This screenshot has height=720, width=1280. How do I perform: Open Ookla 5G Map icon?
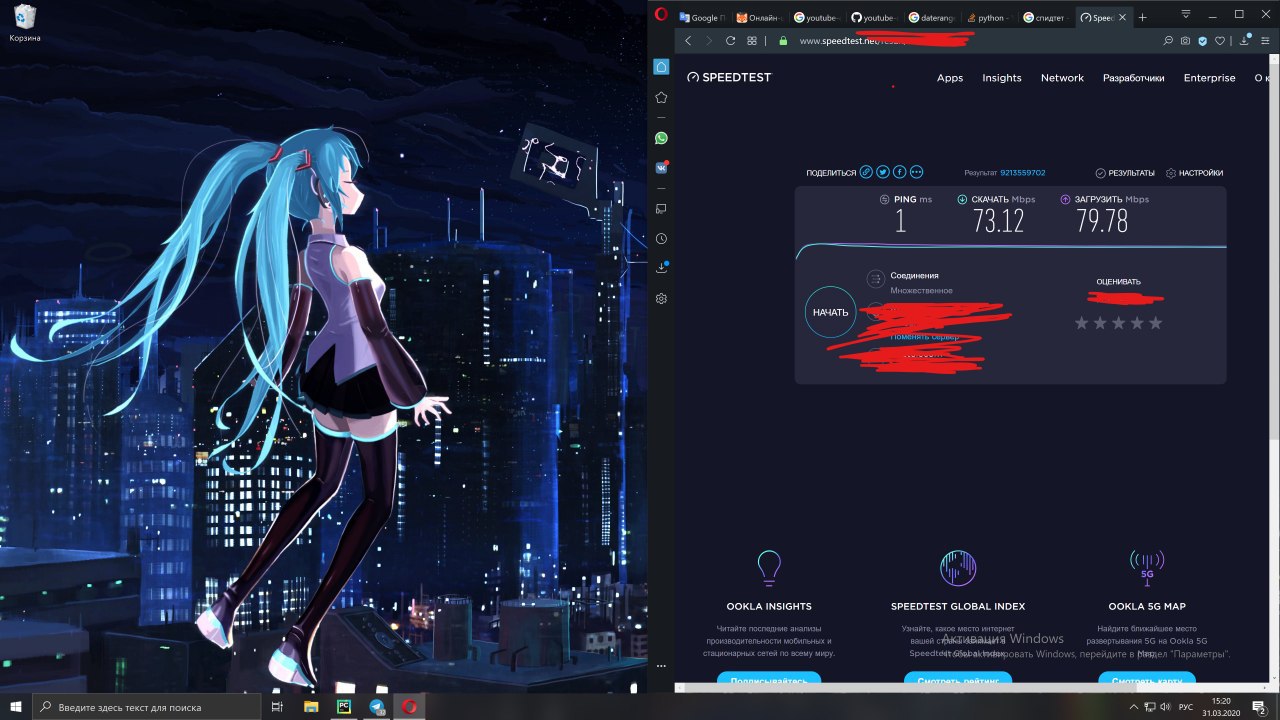click(x=1147, y=568)
